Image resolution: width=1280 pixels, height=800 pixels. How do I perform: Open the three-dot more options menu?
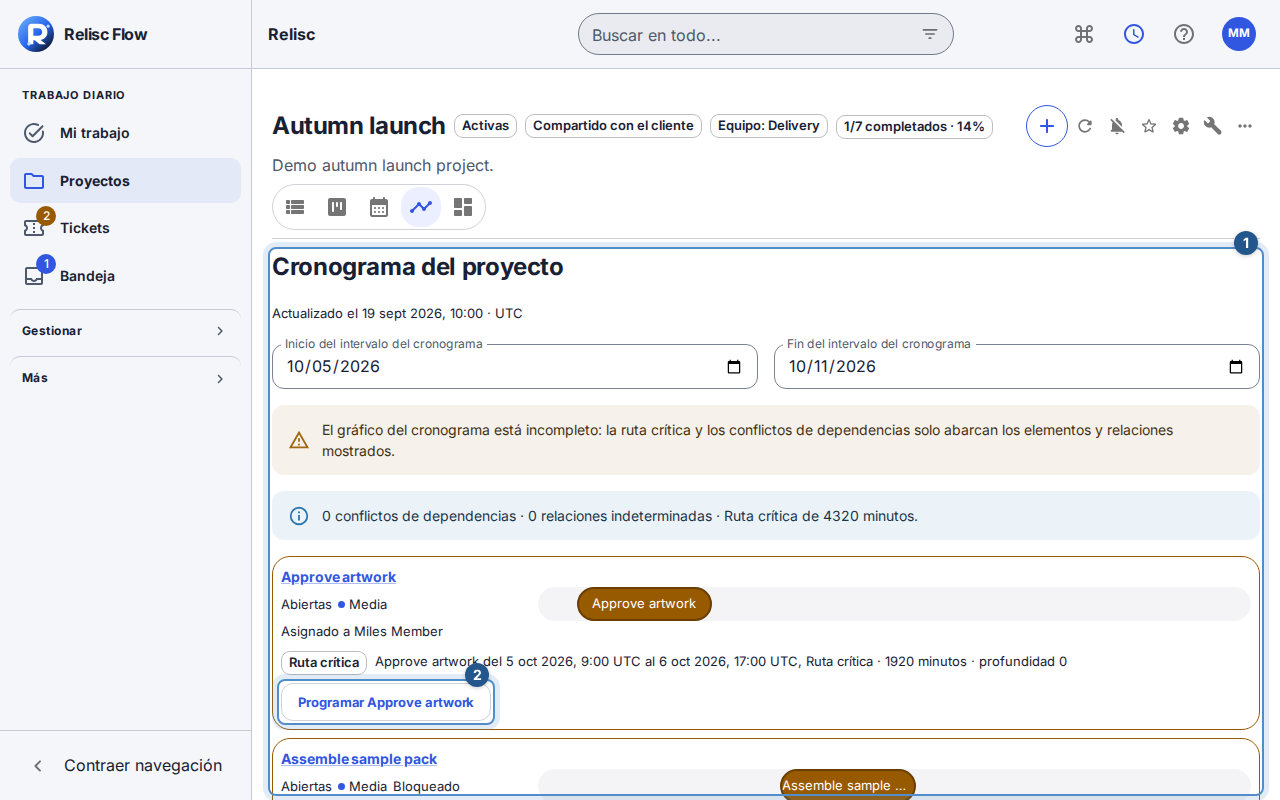click(1245, 126)
